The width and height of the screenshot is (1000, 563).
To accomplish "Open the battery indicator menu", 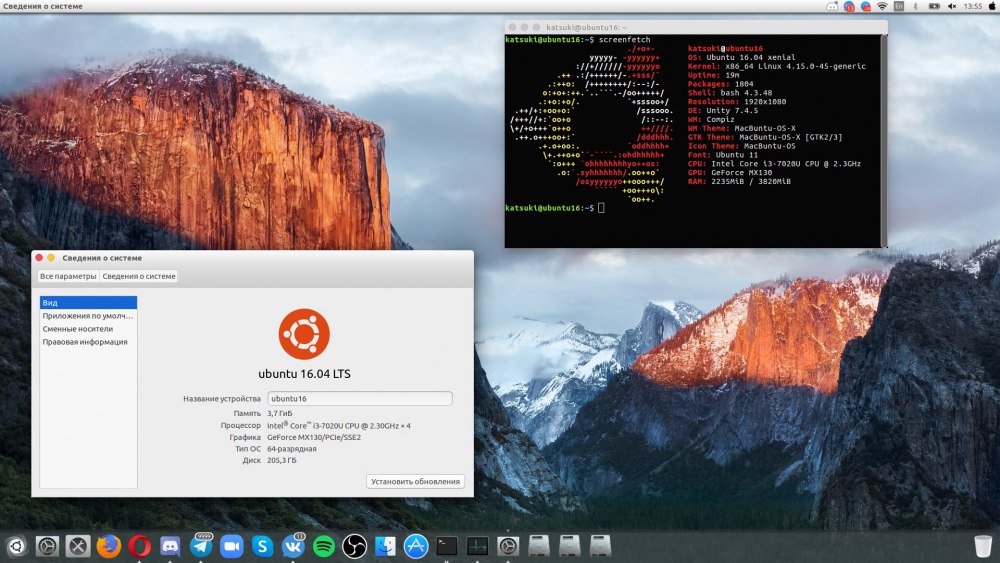I will point(934,6).
